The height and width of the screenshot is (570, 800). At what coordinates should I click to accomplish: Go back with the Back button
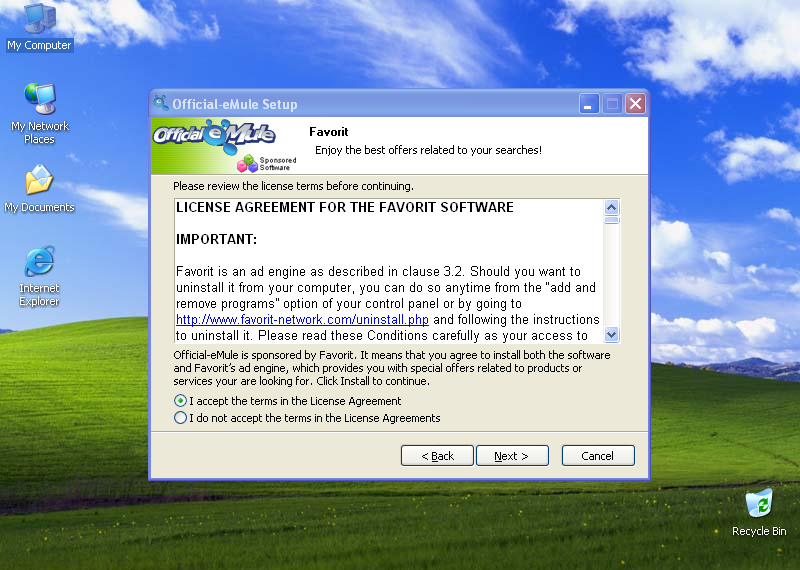(437, 456)
